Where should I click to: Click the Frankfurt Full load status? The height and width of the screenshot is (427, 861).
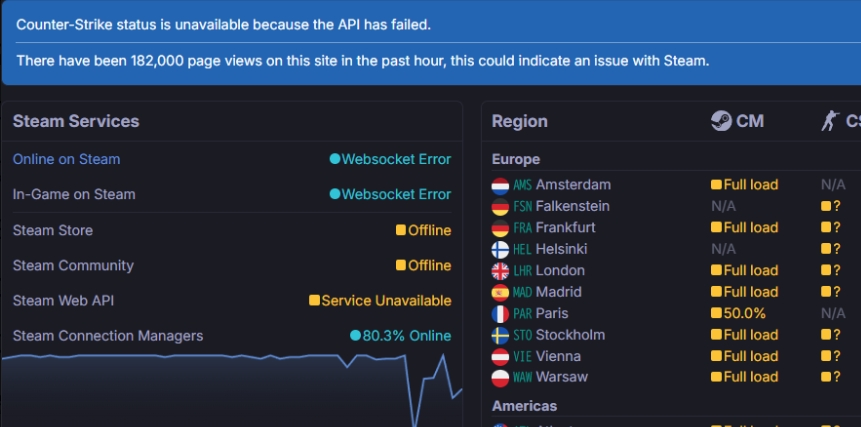pos(744,228)
